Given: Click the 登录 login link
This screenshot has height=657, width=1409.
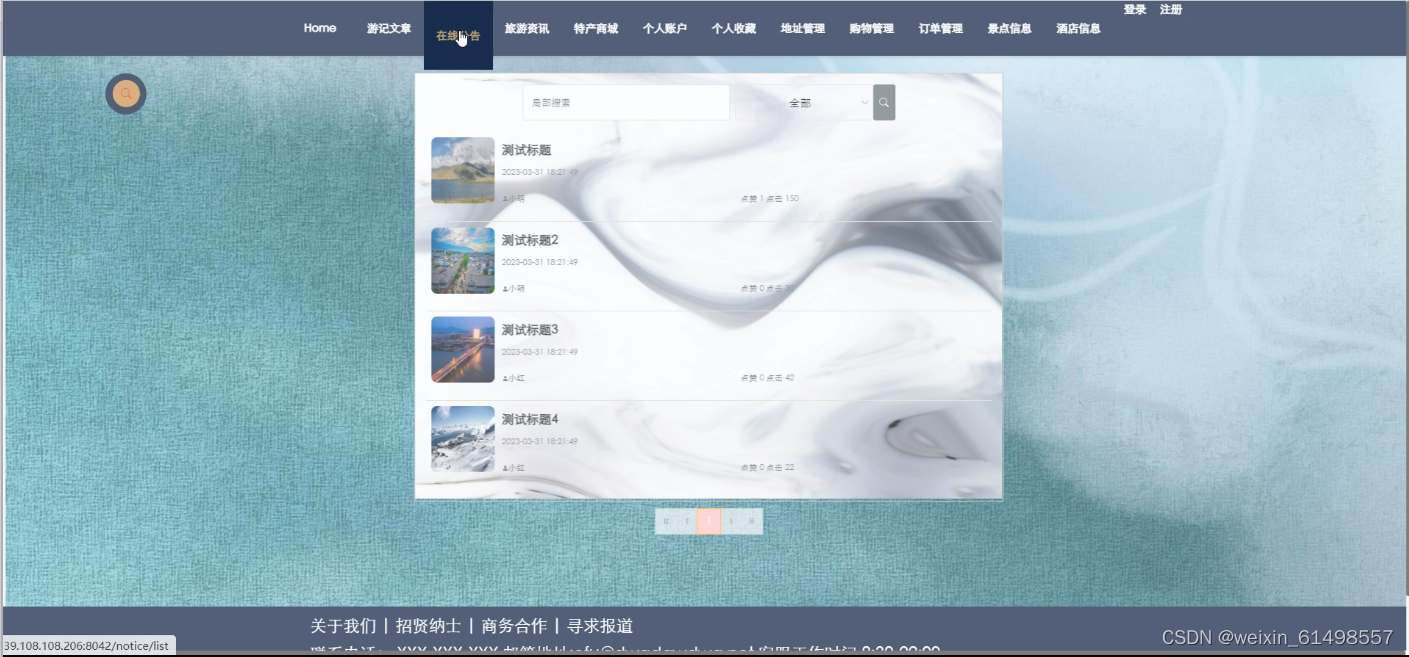Looking at the screenshot, I should [x=1135, y=9].
